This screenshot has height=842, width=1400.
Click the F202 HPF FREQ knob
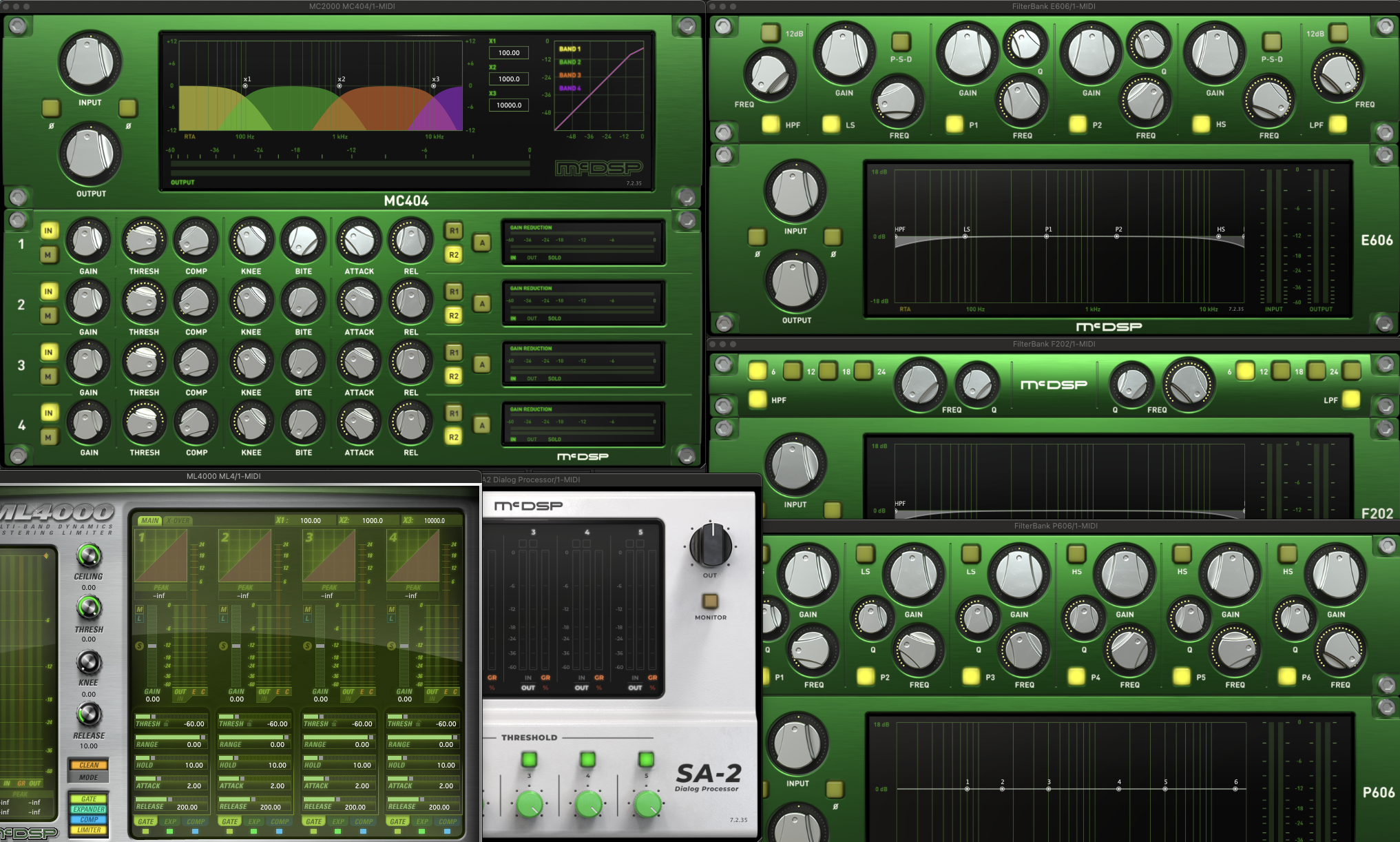tap(920, 383)
